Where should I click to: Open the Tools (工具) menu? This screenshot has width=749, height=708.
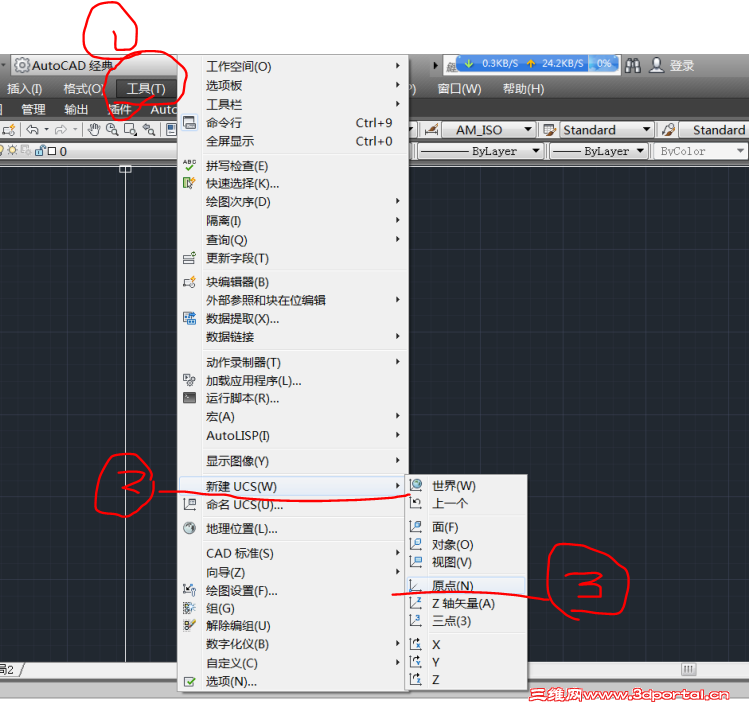tap(146, 89)
